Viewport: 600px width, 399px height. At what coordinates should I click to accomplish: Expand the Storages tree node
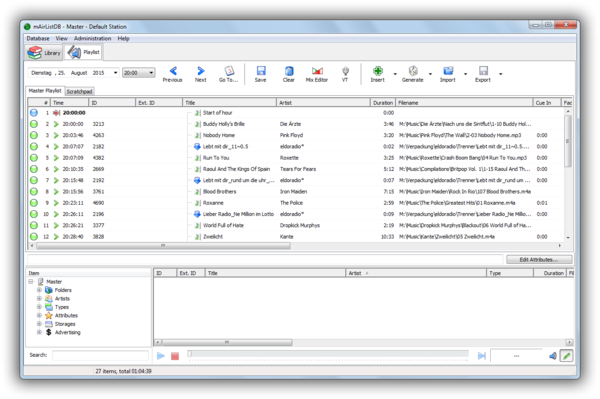pos(39,324)
